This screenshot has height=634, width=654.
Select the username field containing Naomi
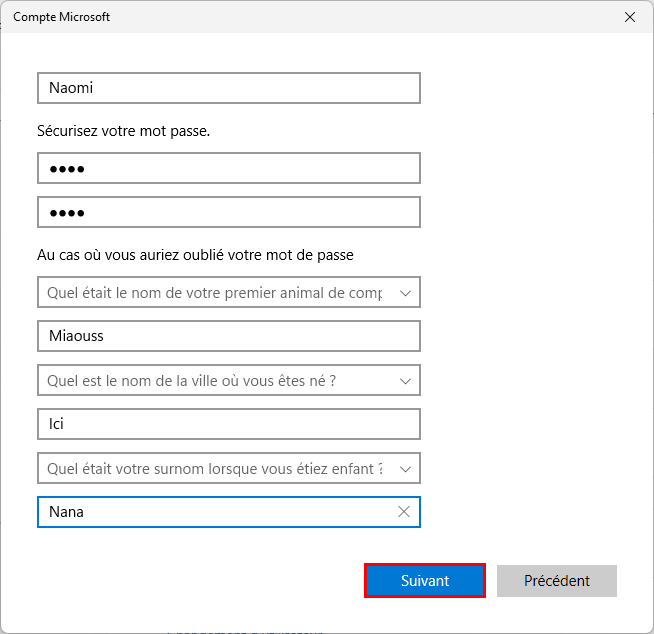229,88
